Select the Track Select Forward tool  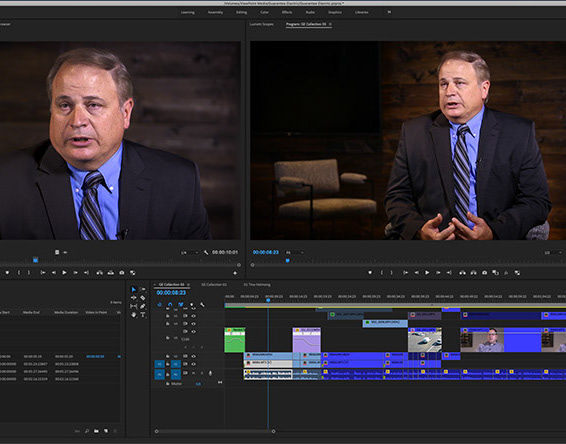[143, 290]
